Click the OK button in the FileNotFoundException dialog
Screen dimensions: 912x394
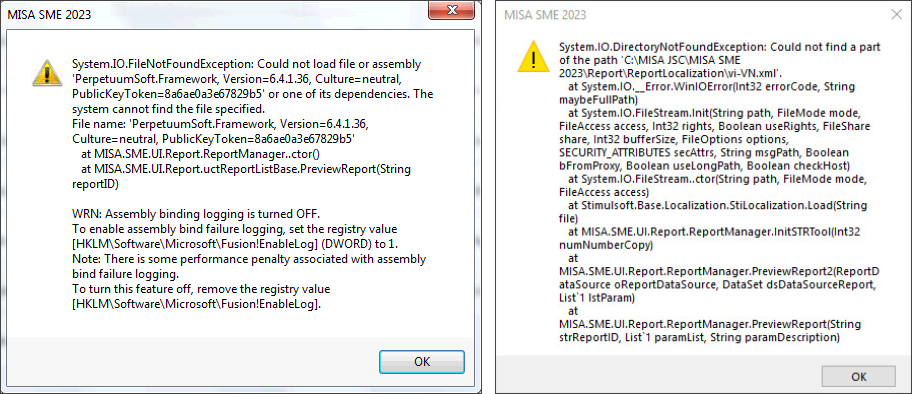point(422,361)
